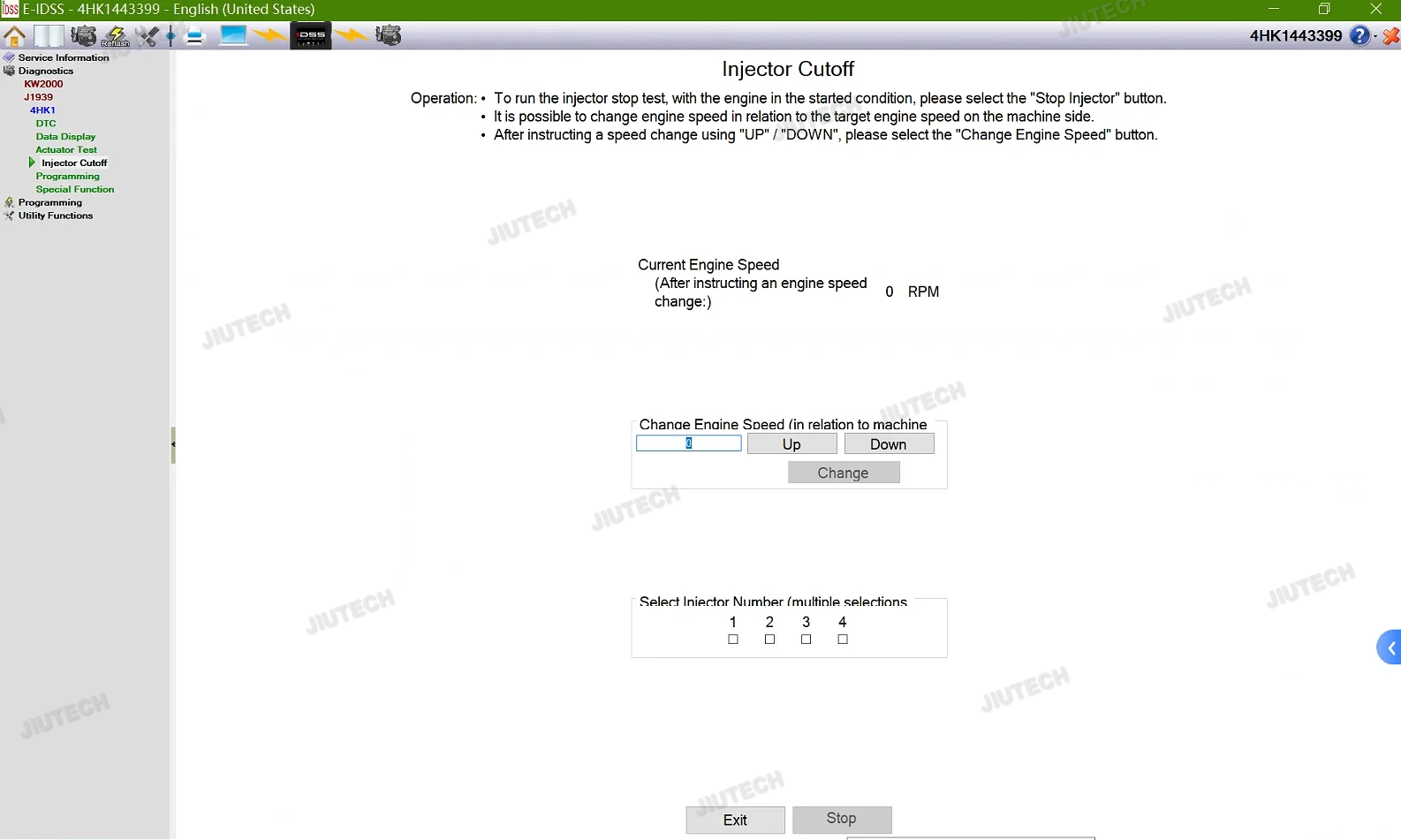Tick the checkbox for injector 1
This screenshot has width=1401, height=840.
tap(733, 639)
